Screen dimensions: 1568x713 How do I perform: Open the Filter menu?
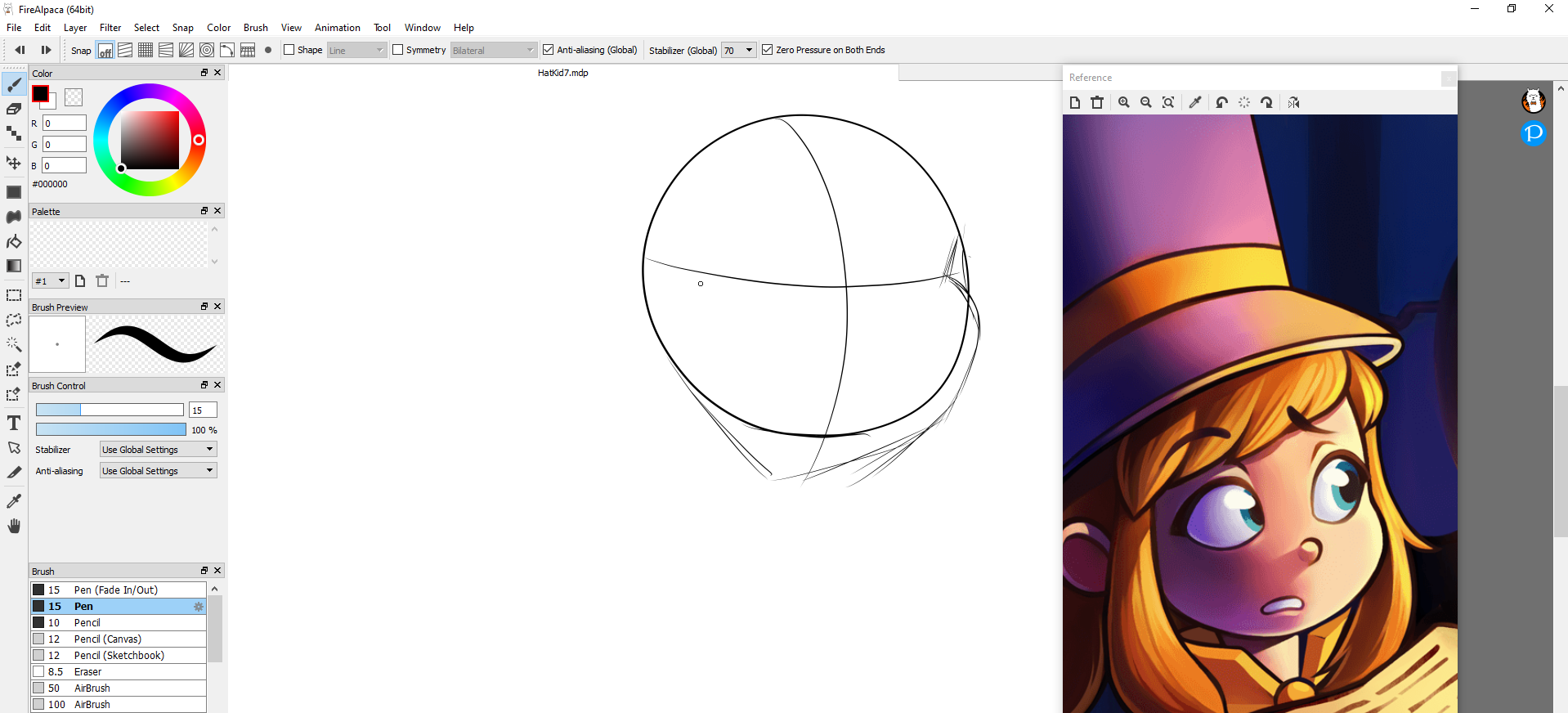click(110, 28)
